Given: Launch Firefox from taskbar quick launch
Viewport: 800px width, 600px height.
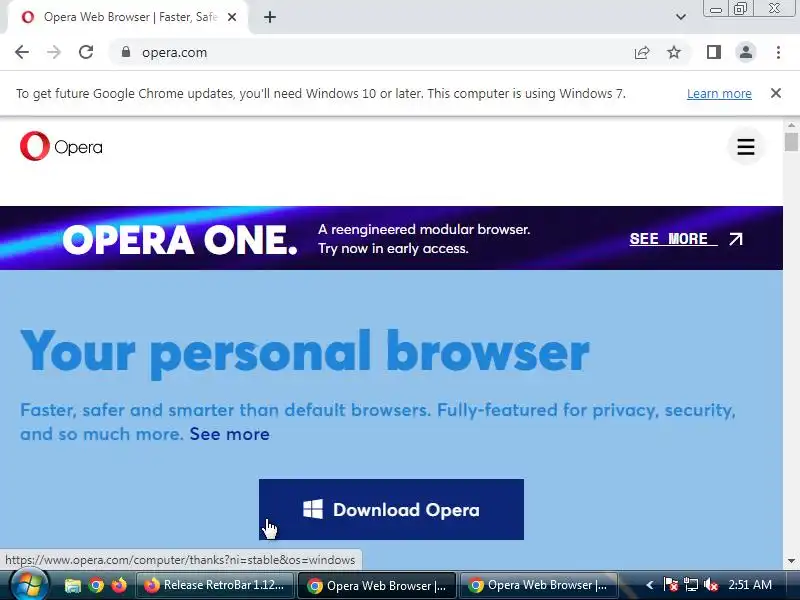Looking at the screenshot, I should [x=119, y=585].
